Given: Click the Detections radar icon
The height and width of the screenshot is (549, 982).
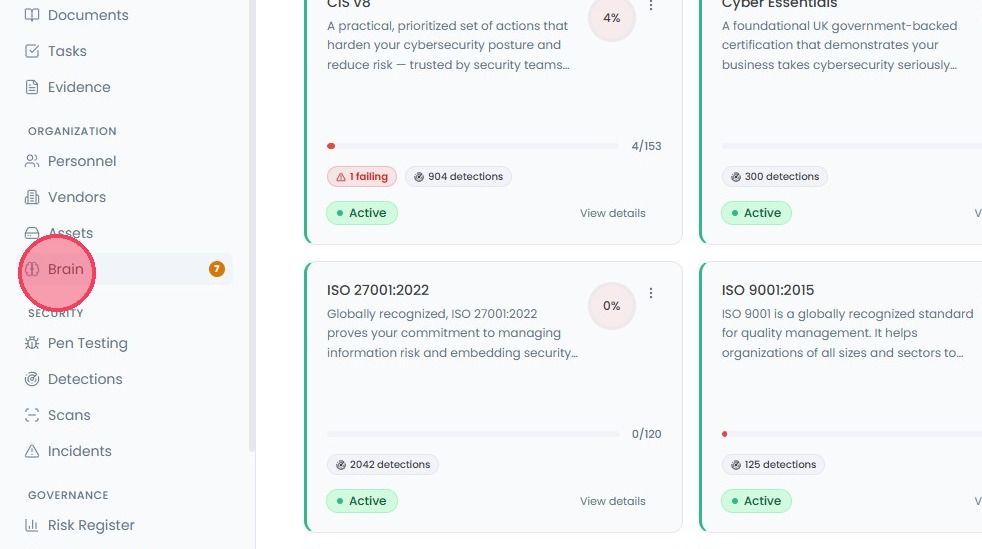Looking at the screenshot, I should (x=32, y=379).
